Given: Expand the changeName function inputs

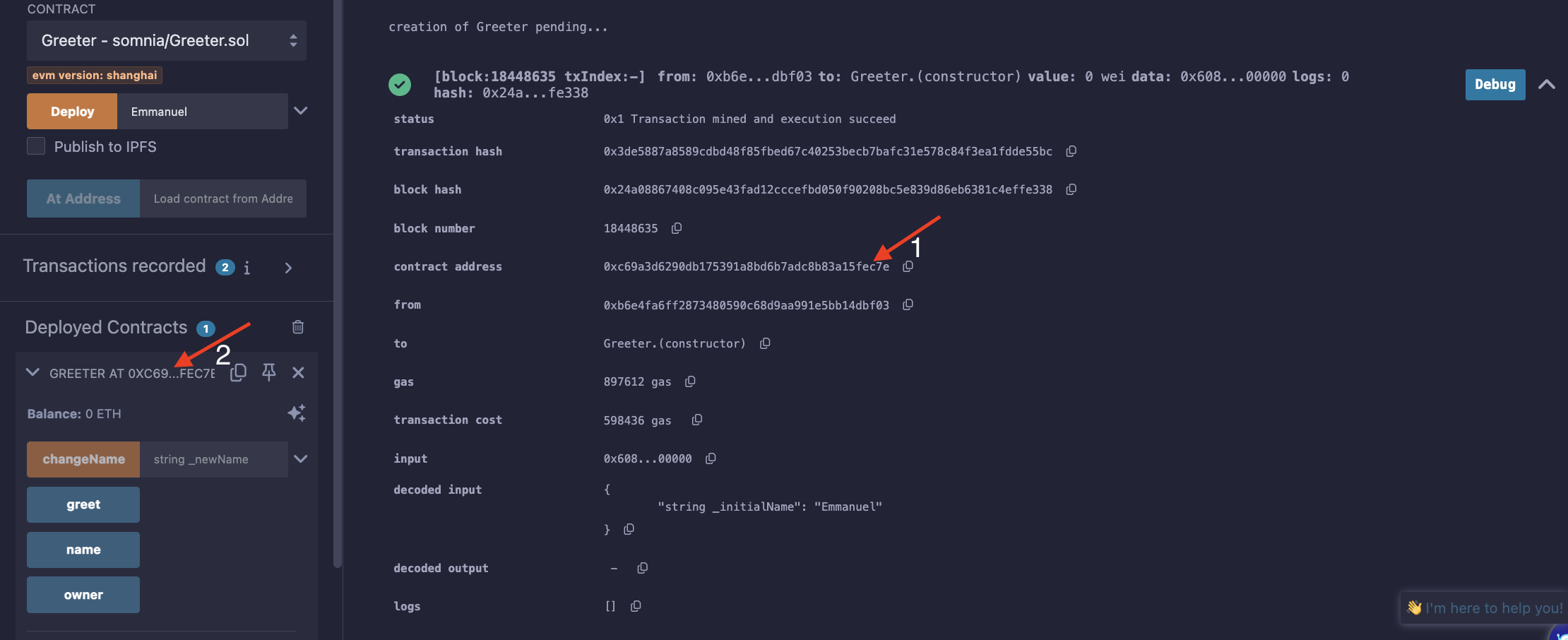Looking at the screenshot, I should 301,459.
